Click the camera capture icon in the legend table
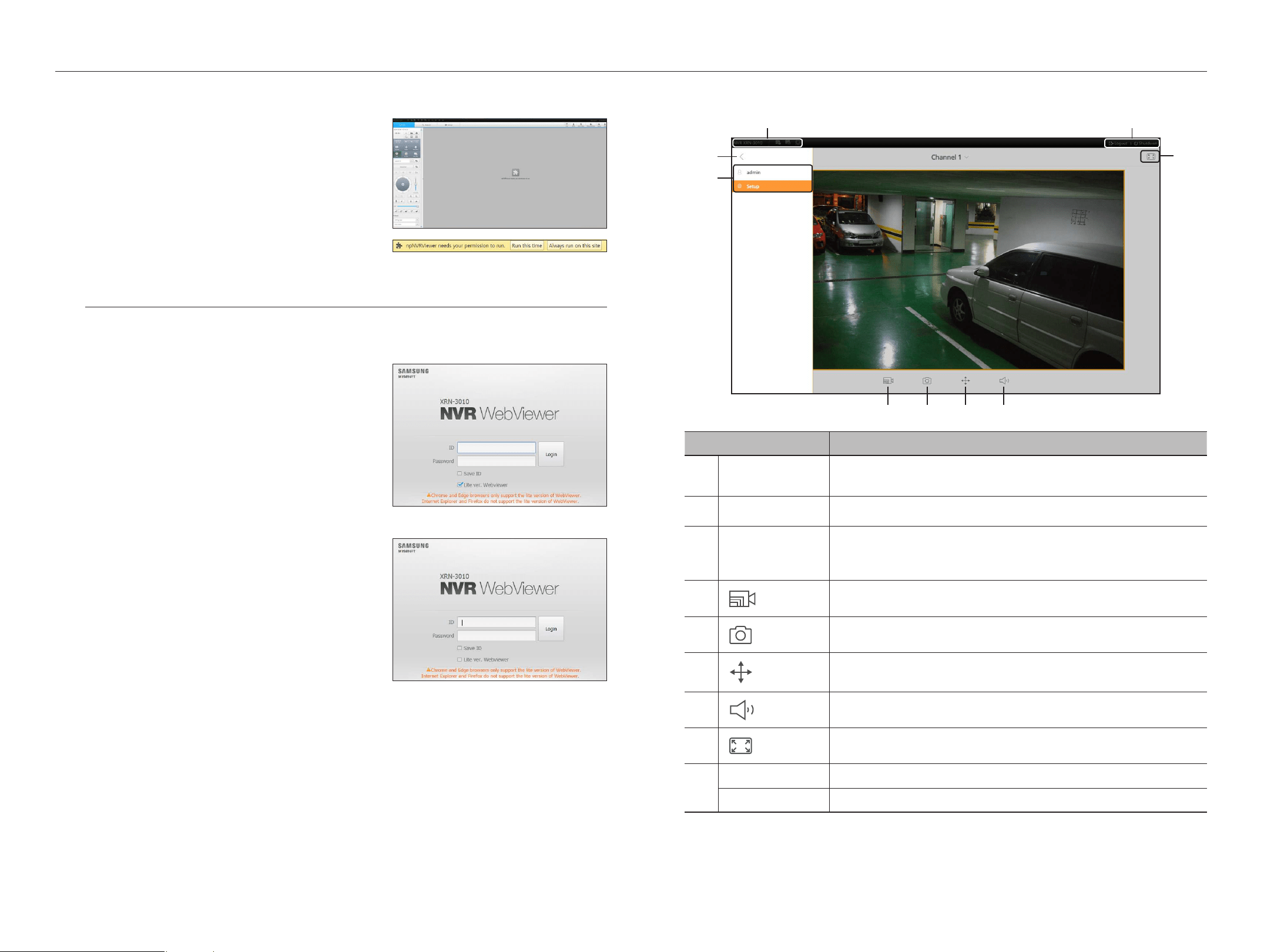1274x952 pixels. pyautogui.click(x=740, y=635)
